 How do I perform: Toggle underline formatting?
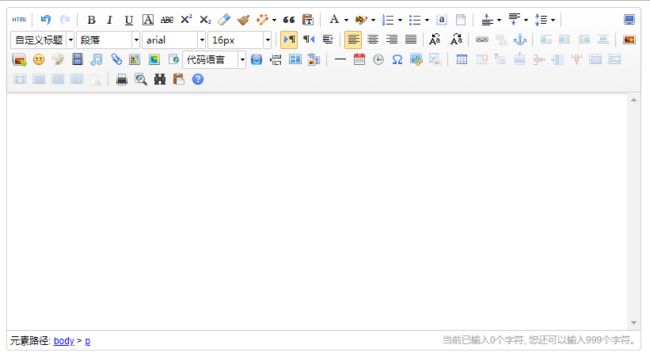pos(129,19)
